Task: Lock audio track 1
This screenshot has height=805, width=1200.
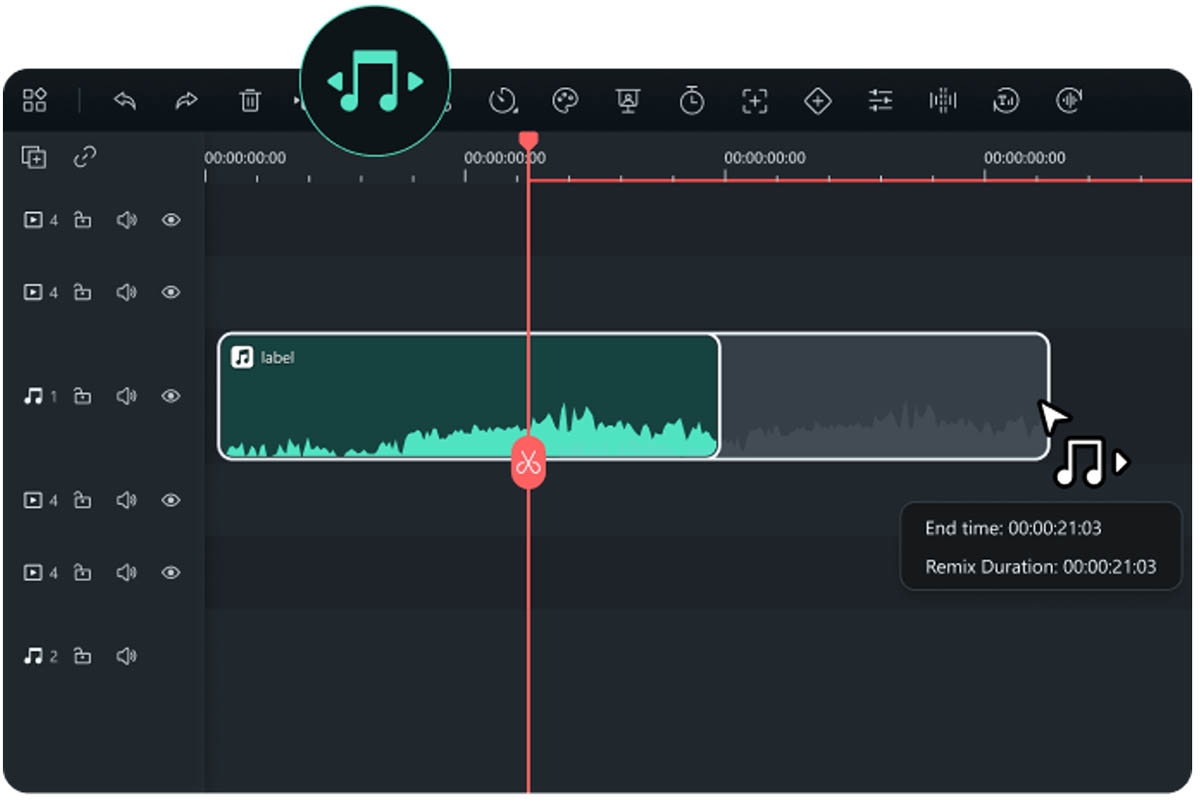Action: tap(83, 397)
